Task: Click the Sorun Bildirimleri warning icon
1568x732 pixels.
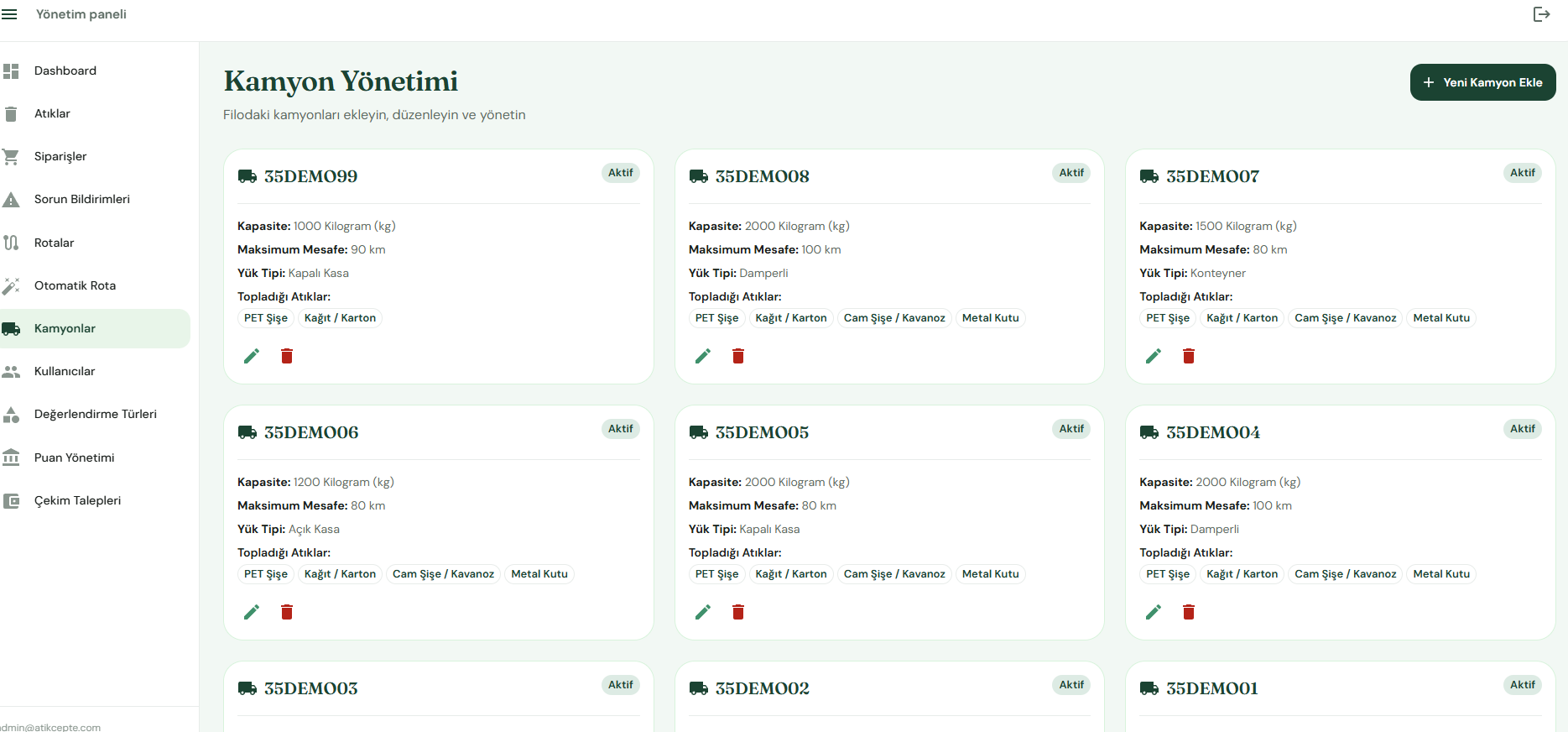Action: [11, 200]
